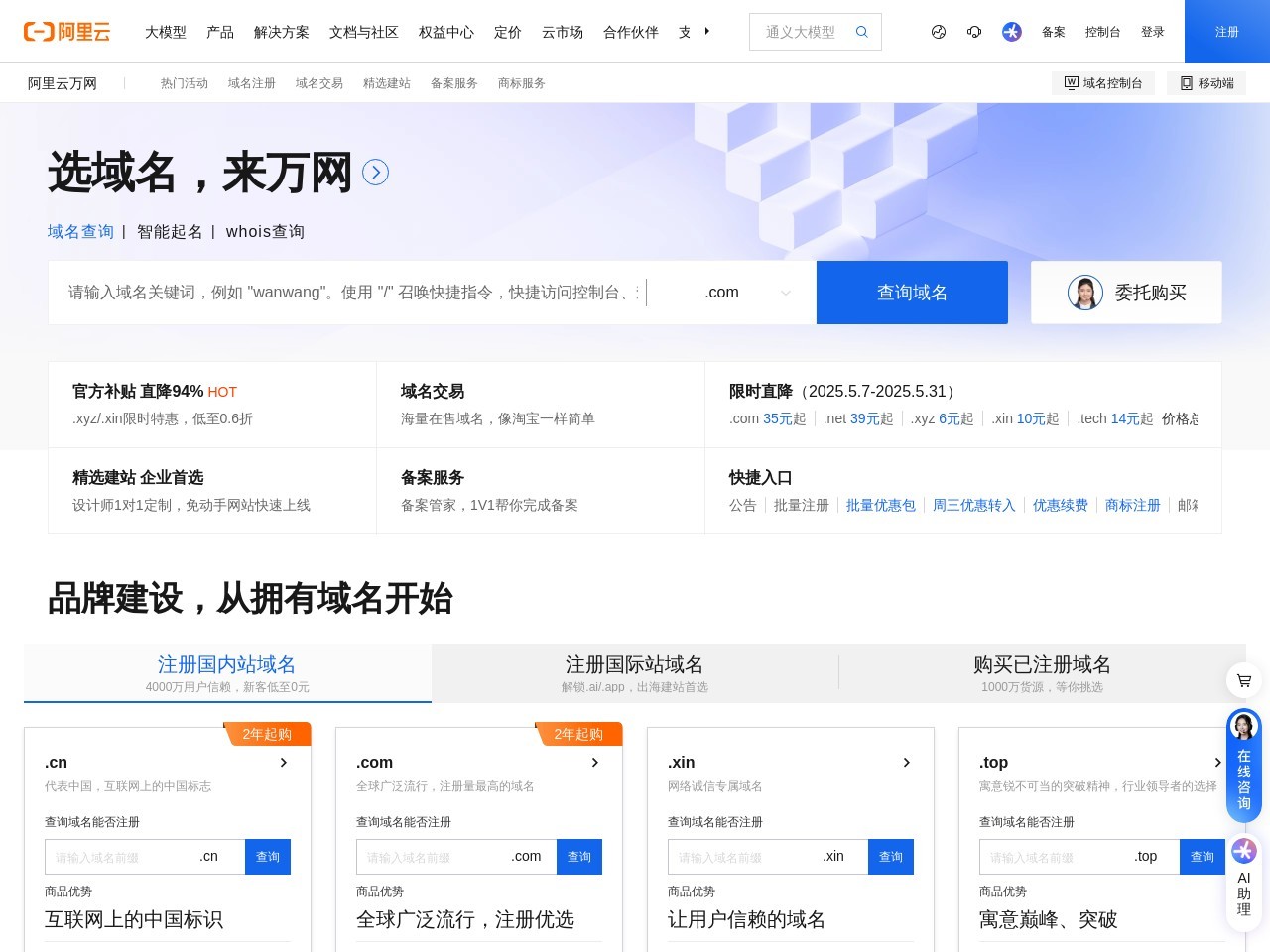Focus the .cn domain prefix input
This screenshot has width=1270, height=952.
pos(119,857)
